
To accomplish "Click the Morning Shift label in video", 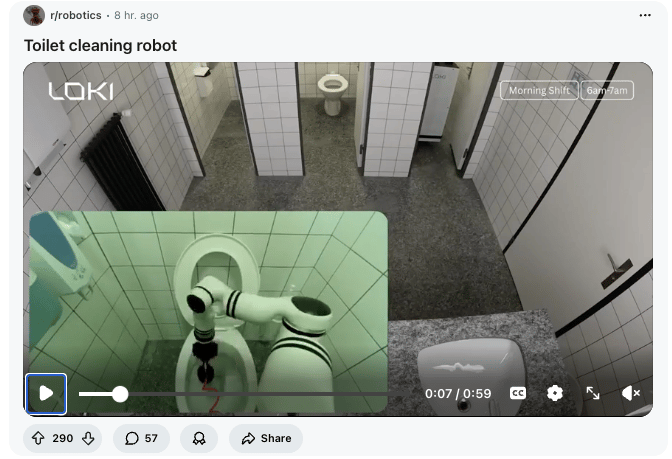I will (540, 90).
